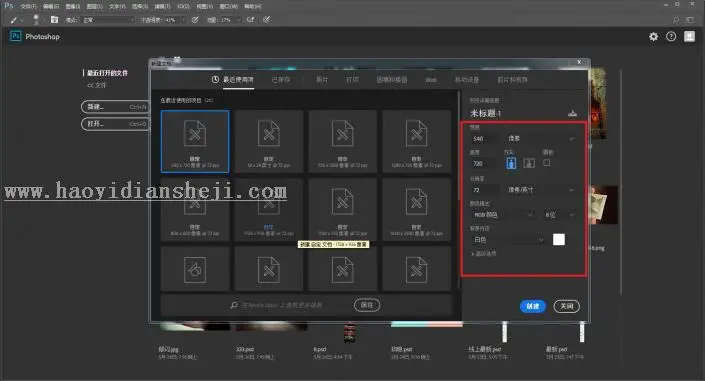Select 最近打开的文件 in the home sidebar

[x=107, y=73]
